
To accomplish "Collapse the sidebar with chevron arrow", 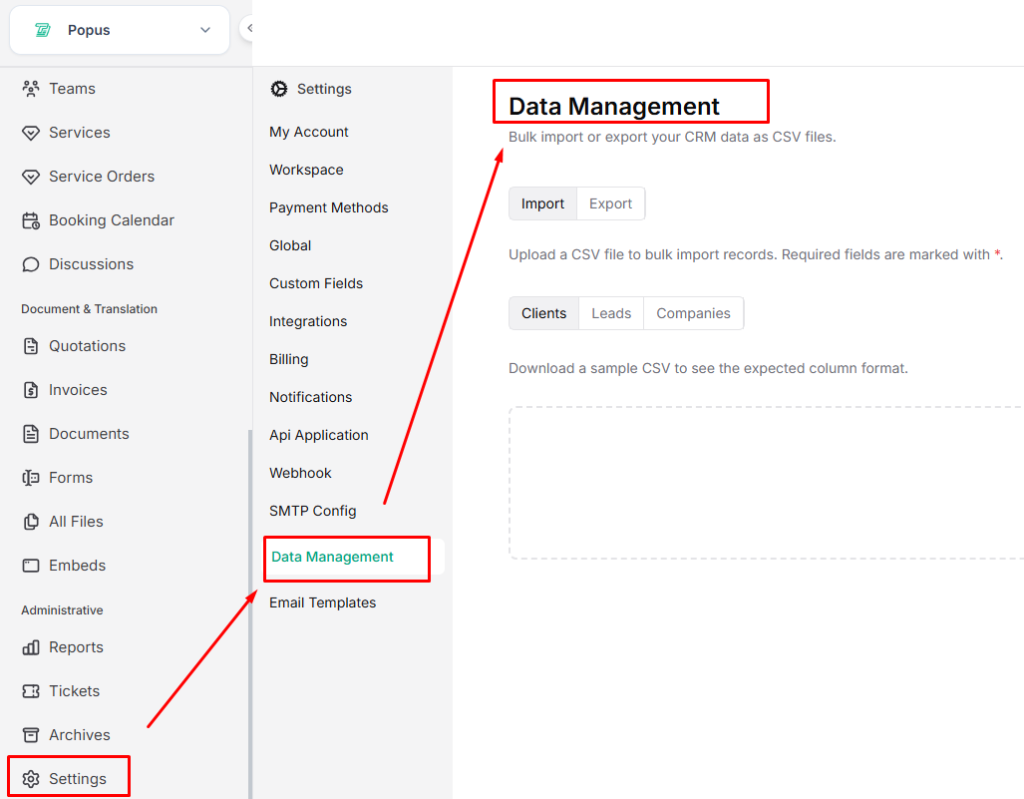I will coord(247,29).
